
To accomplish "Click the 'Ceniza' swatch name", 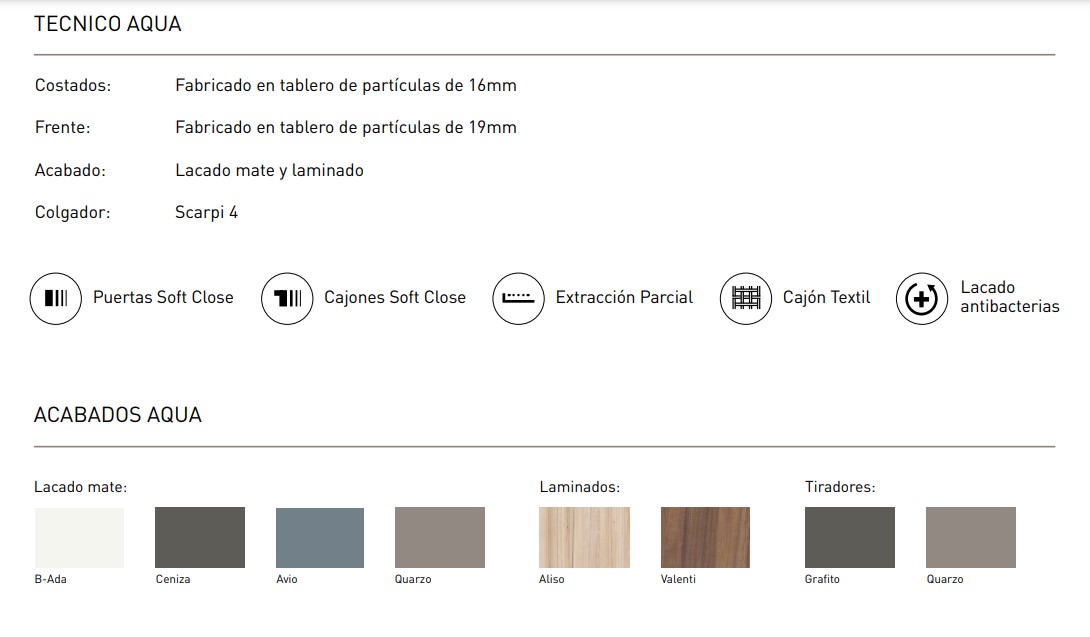I will 173,579.
